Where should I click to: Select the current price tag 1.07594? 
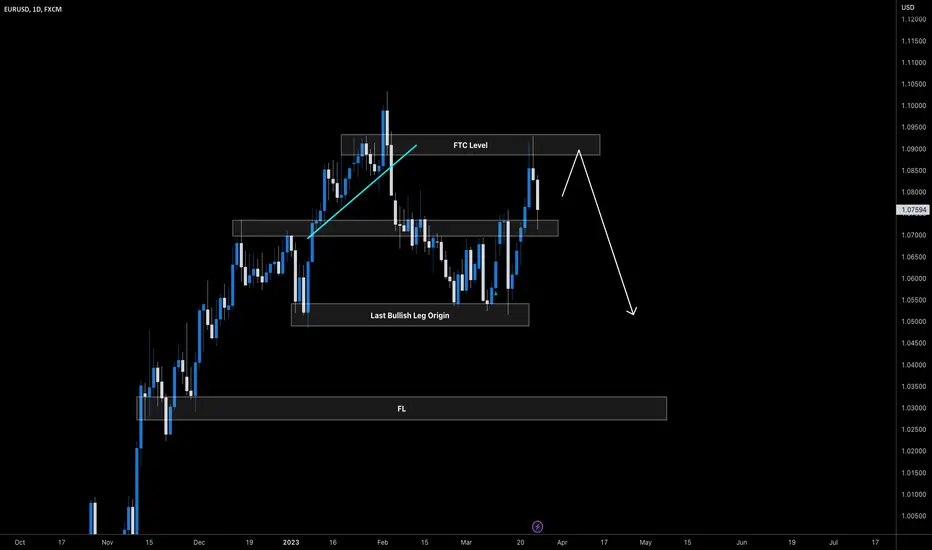[913, 210]
